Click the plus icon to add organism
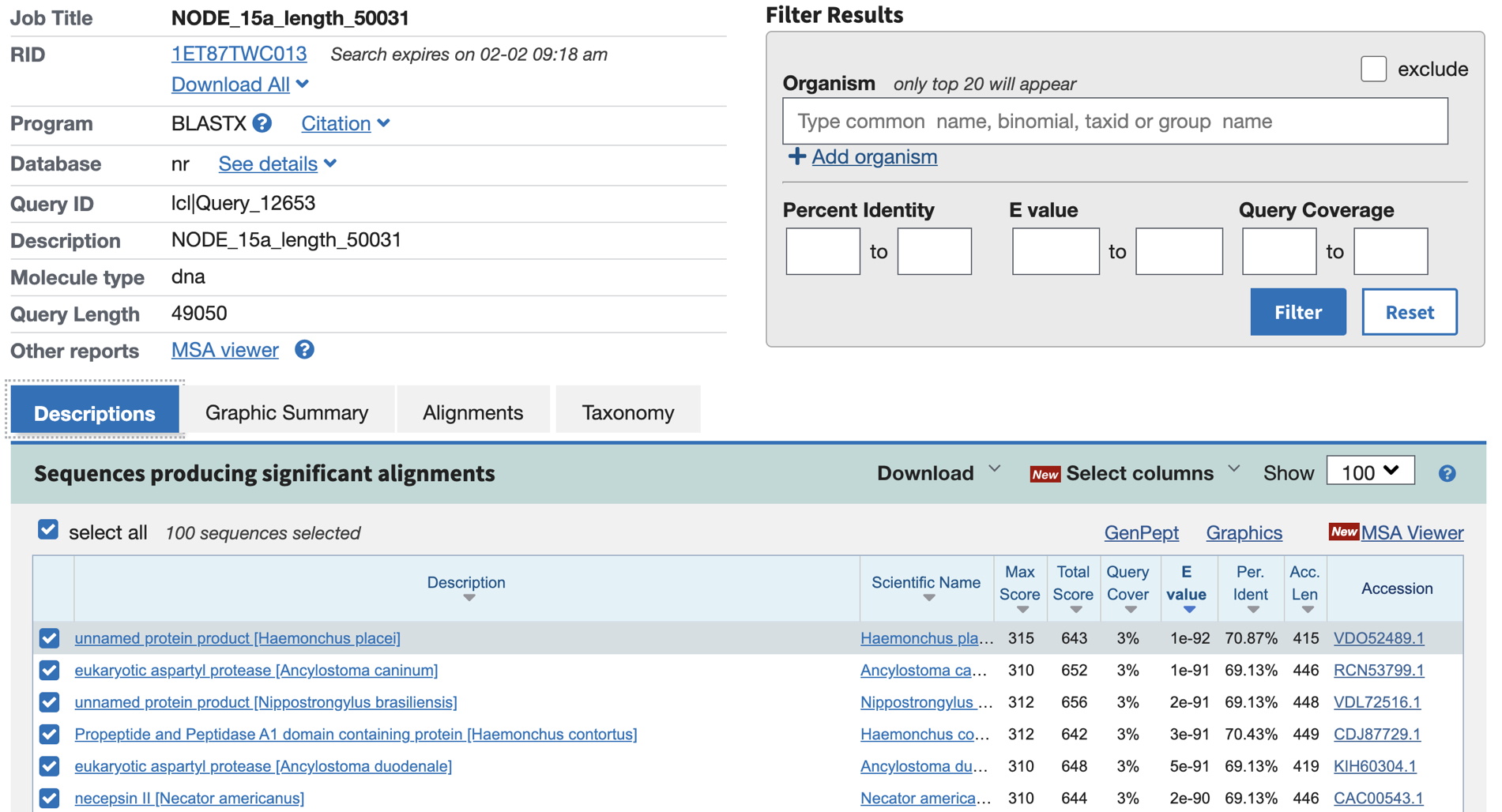This screenshot has height=812, width=1502. [x=796, y=156]
